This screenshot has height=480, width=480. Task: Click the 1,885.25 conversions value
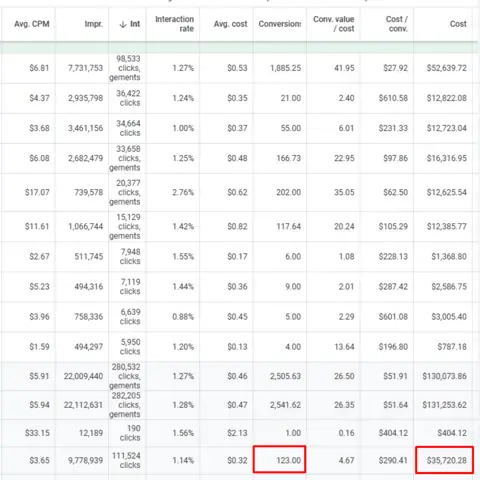[x=286, y=68]
